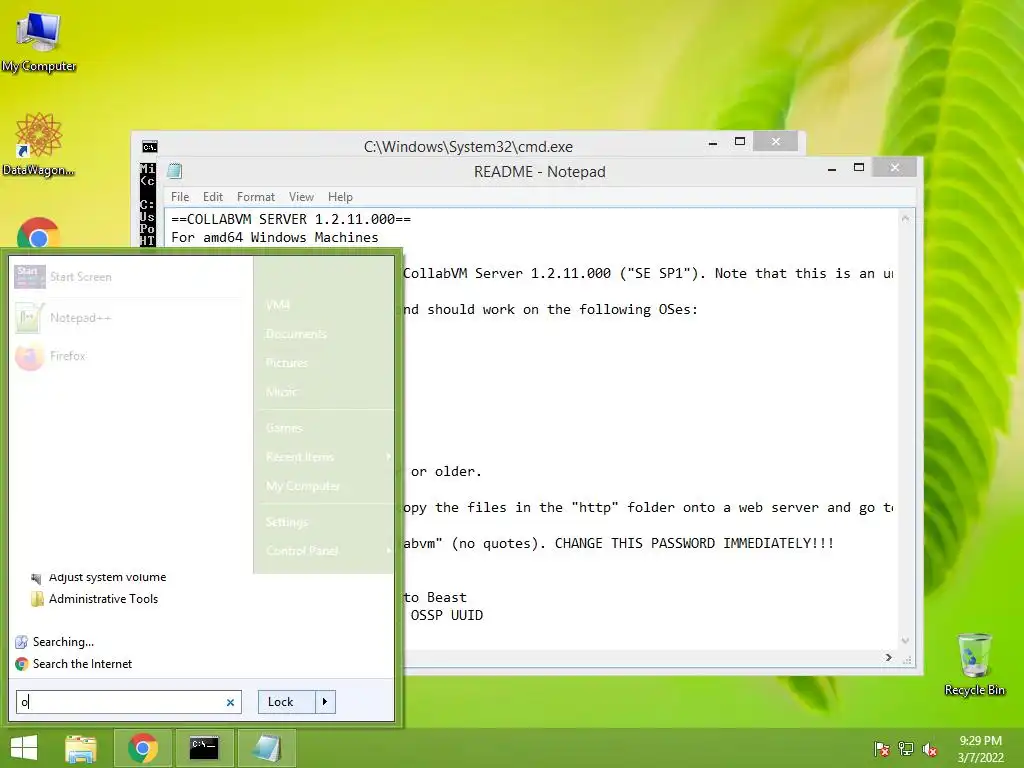Open VM4 user folder in Start menu
This screenshot has width=1024, height=768.
point(278,305)
